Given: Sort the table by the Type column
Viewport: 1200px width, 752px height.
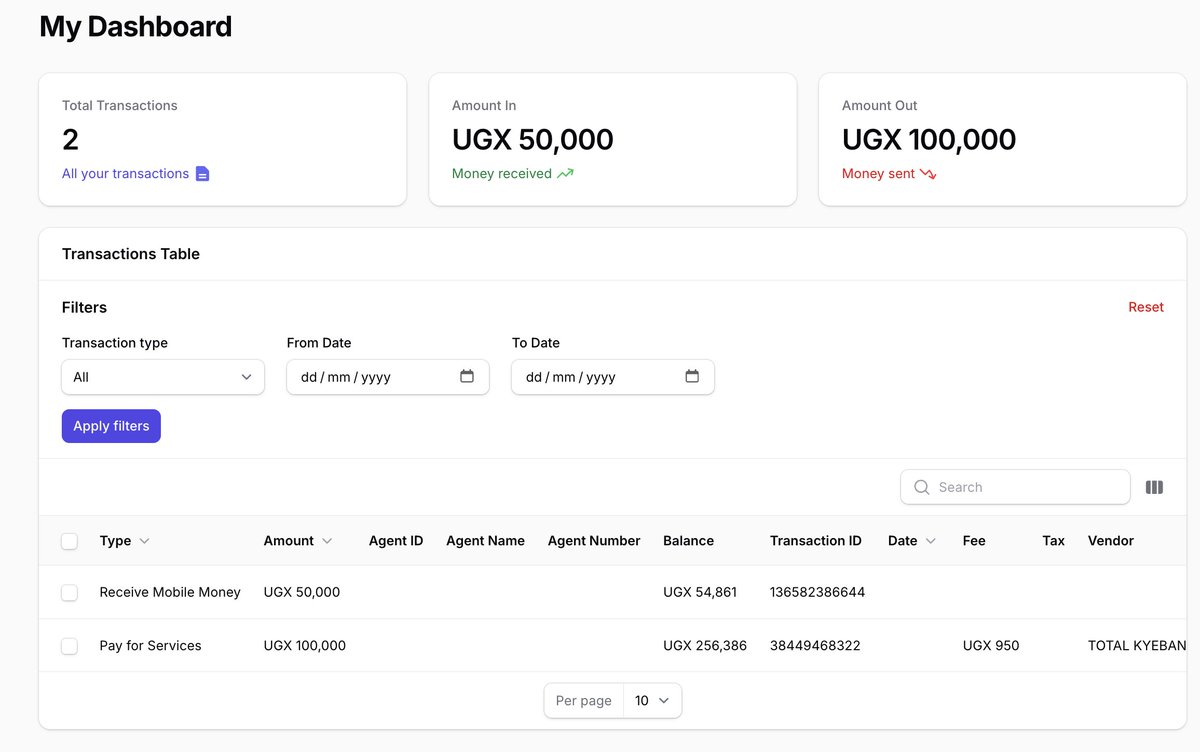Looking at the screenshot, I should click(125, 541).
